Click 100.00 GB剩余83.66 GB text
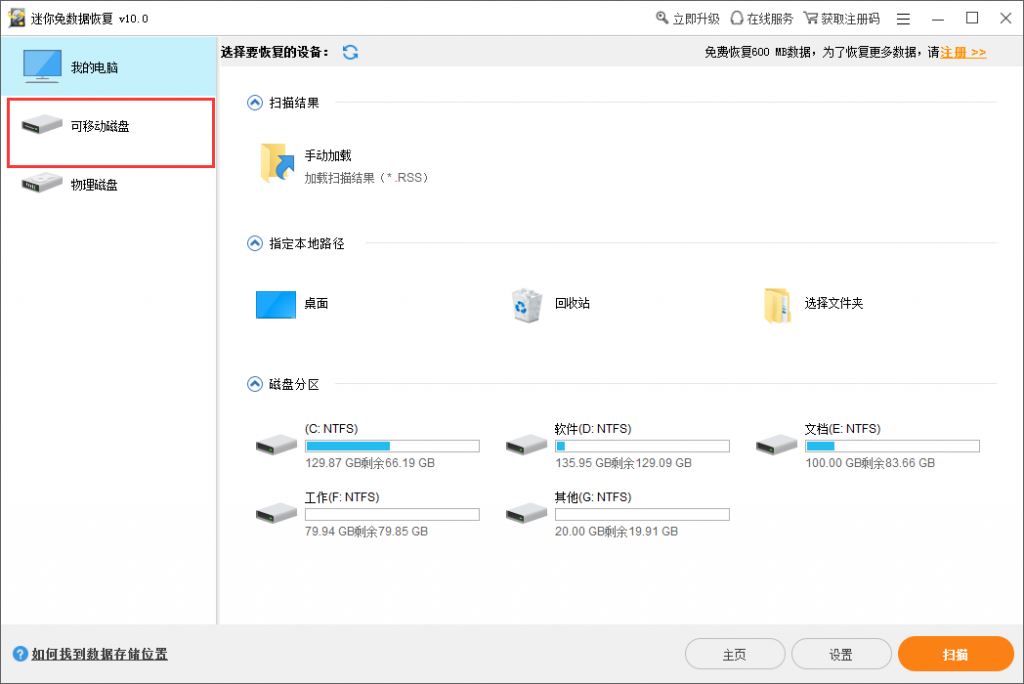The width and height of the screenshot is (1024, 684). click(x=870, y=463)
